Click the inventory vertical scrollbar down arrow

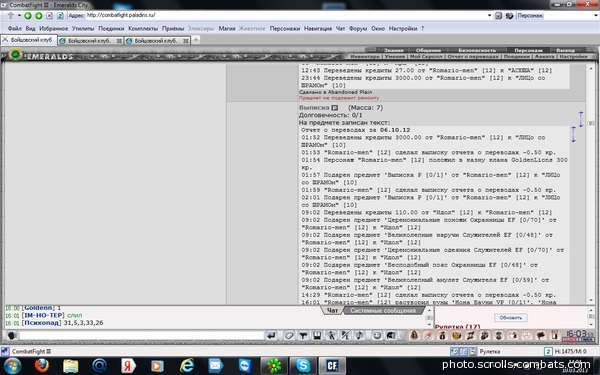[x=591, y=300]
